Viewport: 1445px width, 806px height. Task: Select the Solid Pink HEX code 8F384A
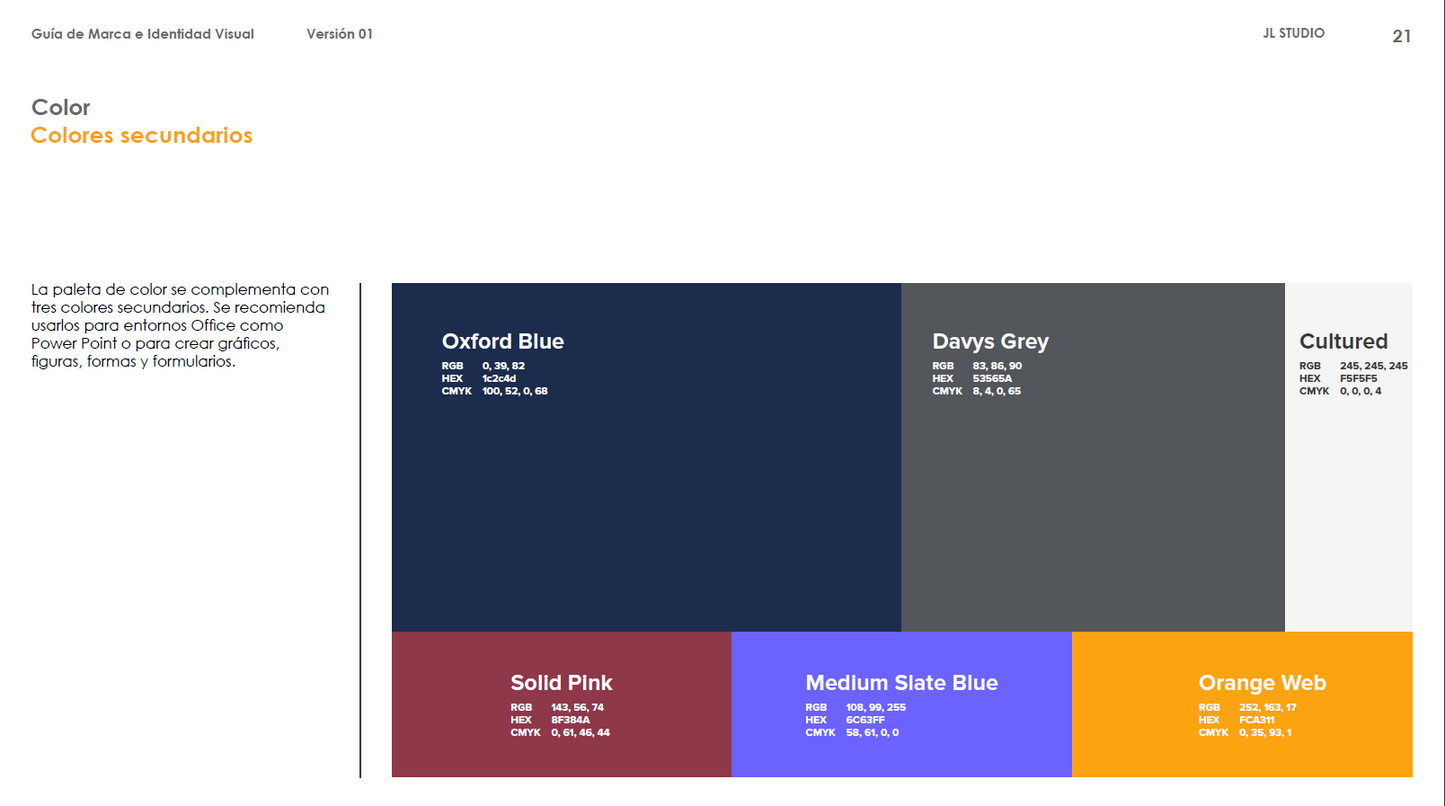coord(570,720)
